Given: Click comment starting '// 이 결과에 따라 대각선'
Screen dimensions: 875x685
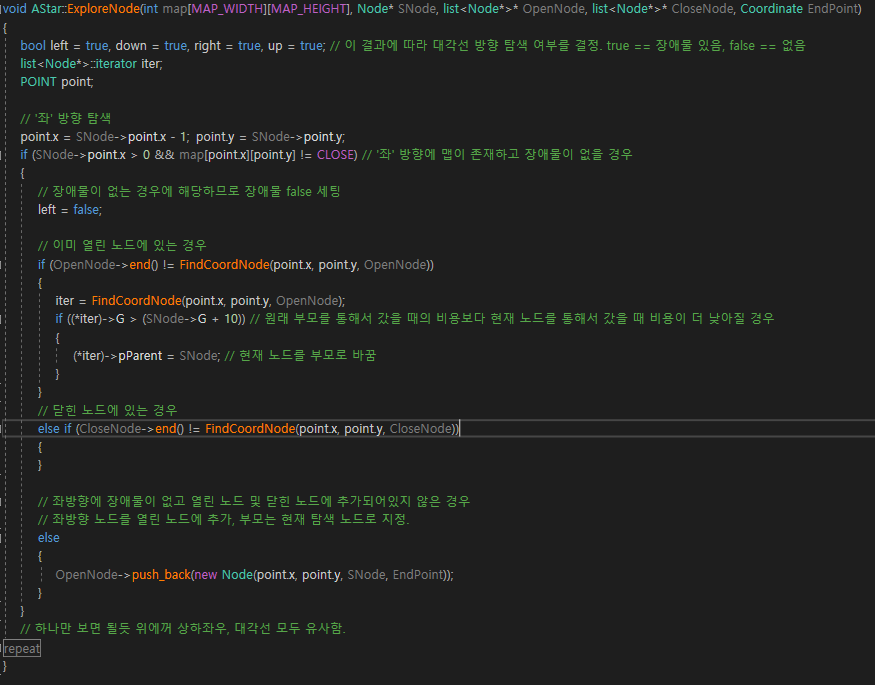Looking at the screenshot, I should pos(568,46).
